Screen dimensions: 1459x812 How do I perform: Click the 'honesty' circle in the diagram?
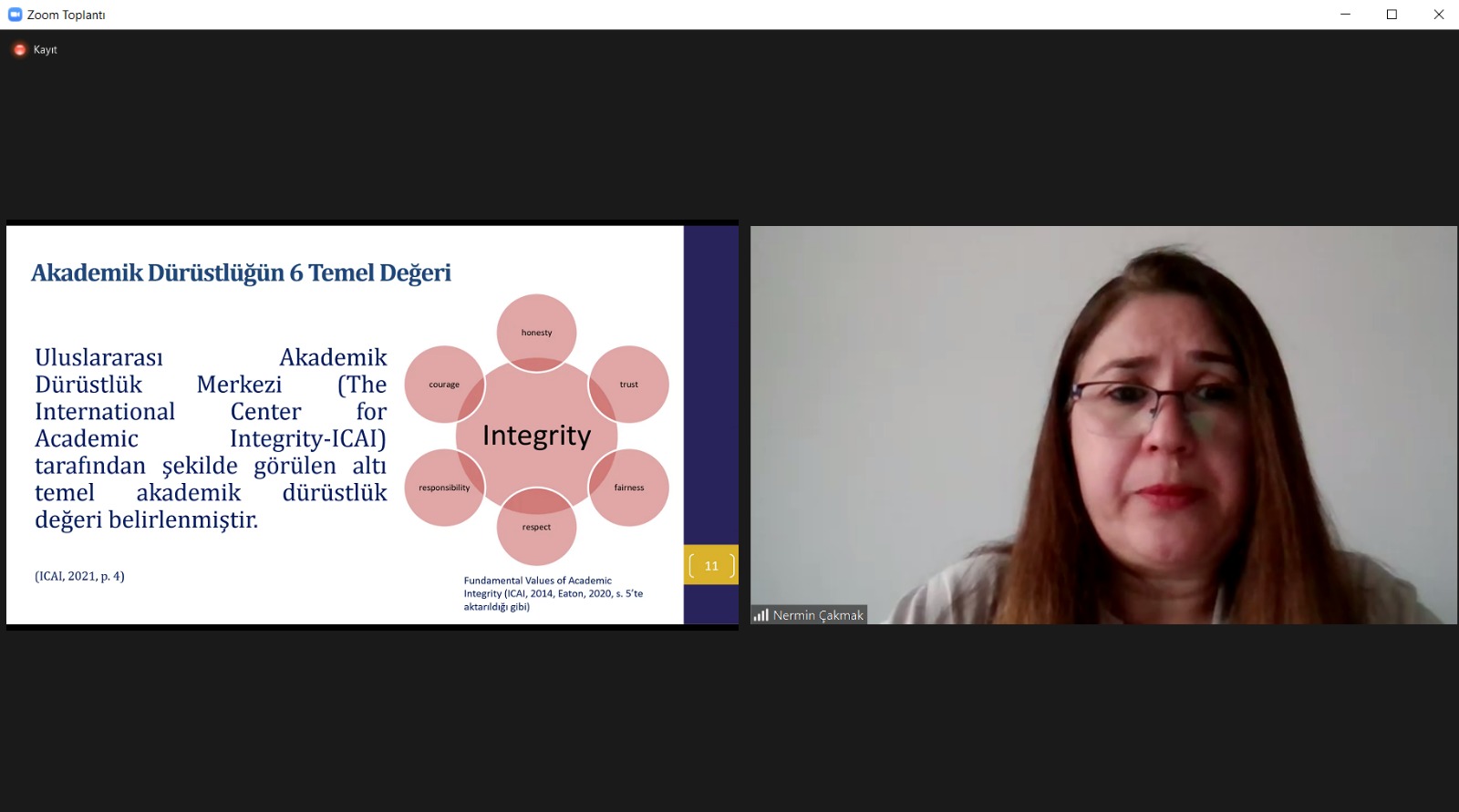[536, 326]
